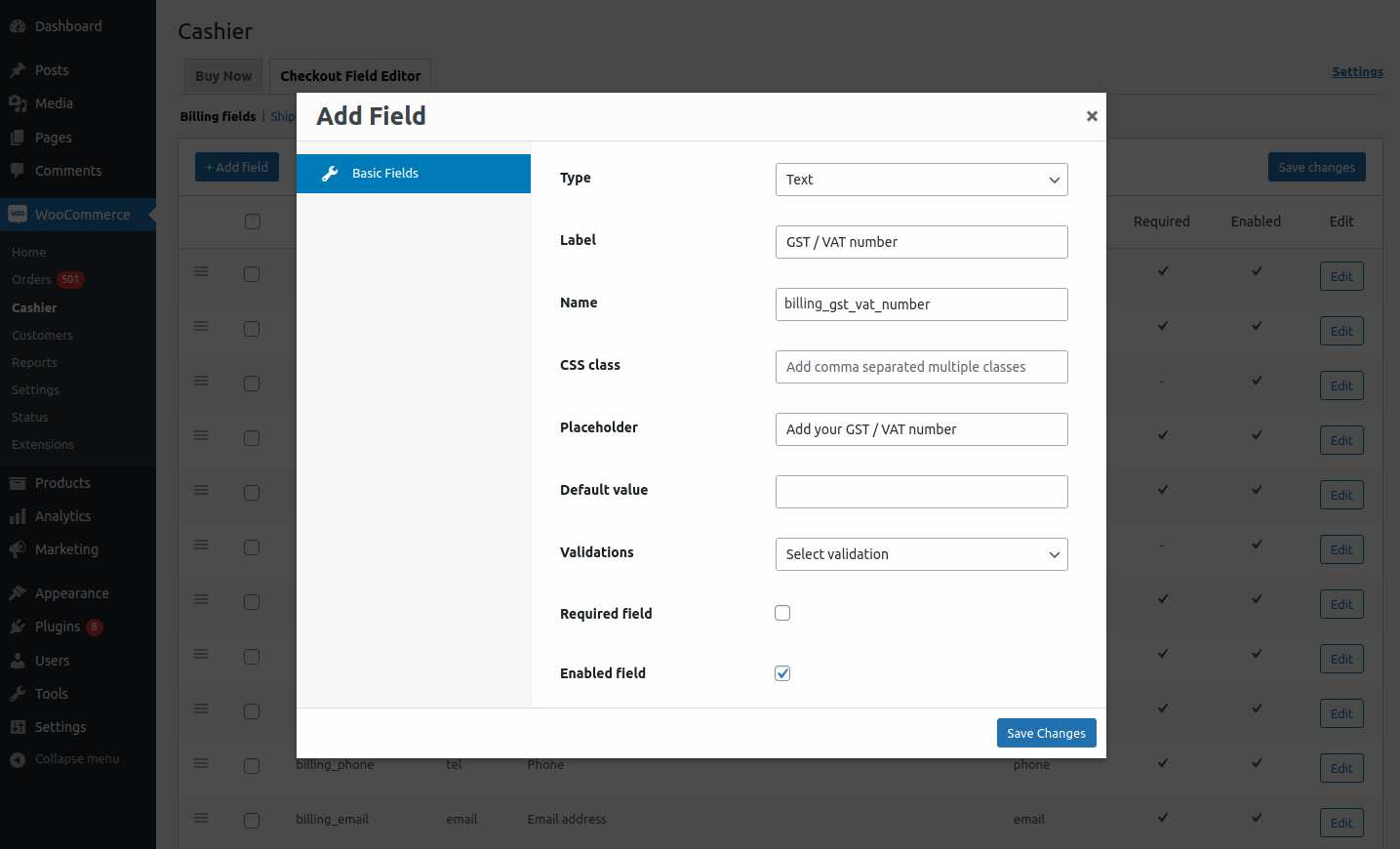Uncheck the Enabled field checkbox
The image size is (1400, 849).
(x=782, y=672)
